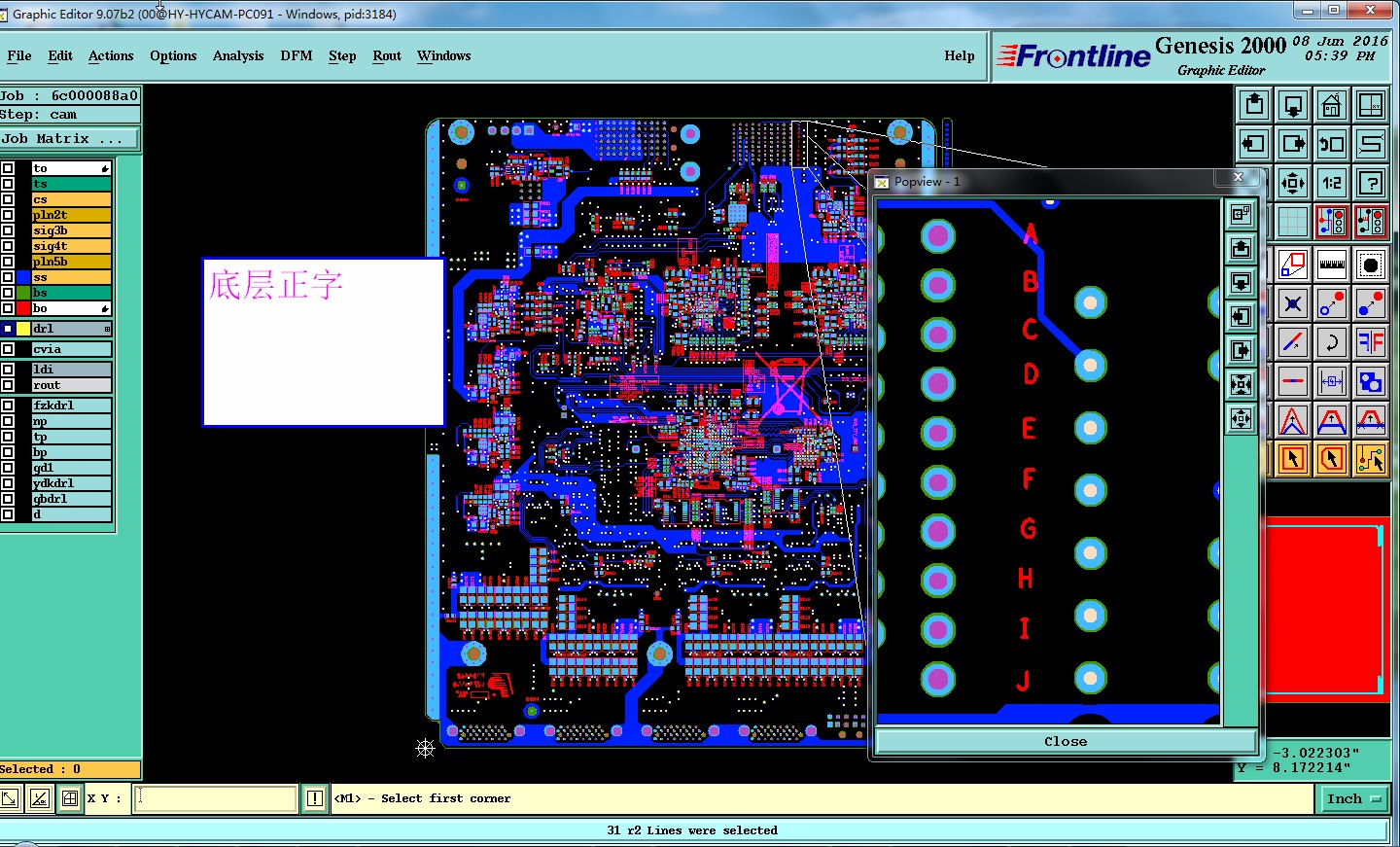Click the octagon feature highlight icon
The height and width of the screenshot is (847, 1400).
[x=1370, y=264]
